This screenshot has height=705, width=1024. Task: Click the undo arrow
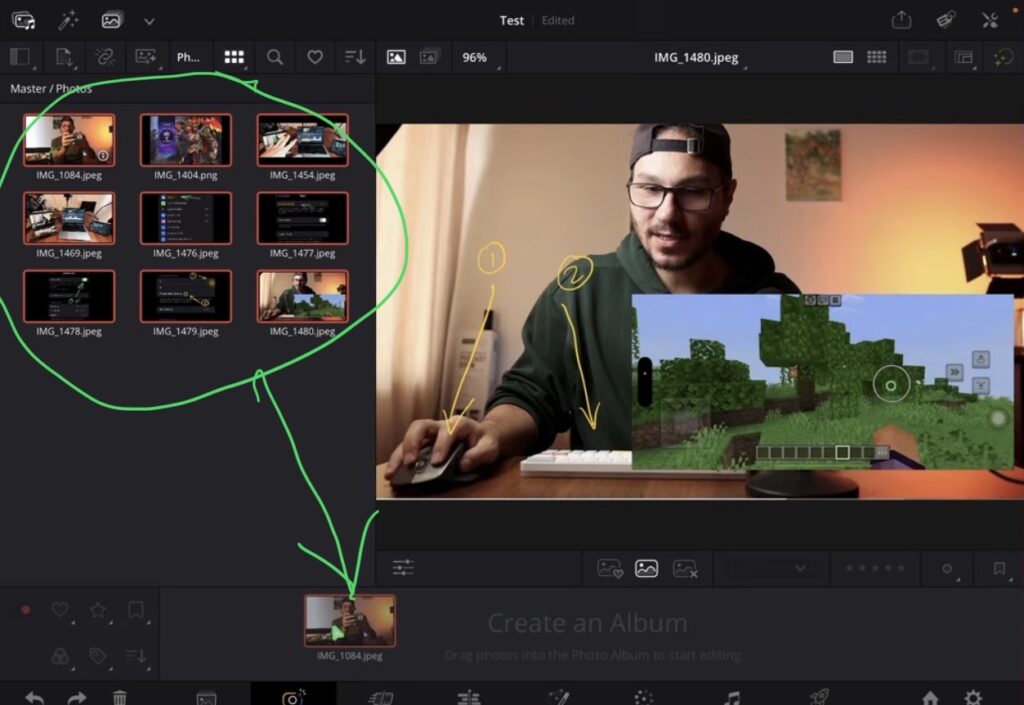coord(34,698)
